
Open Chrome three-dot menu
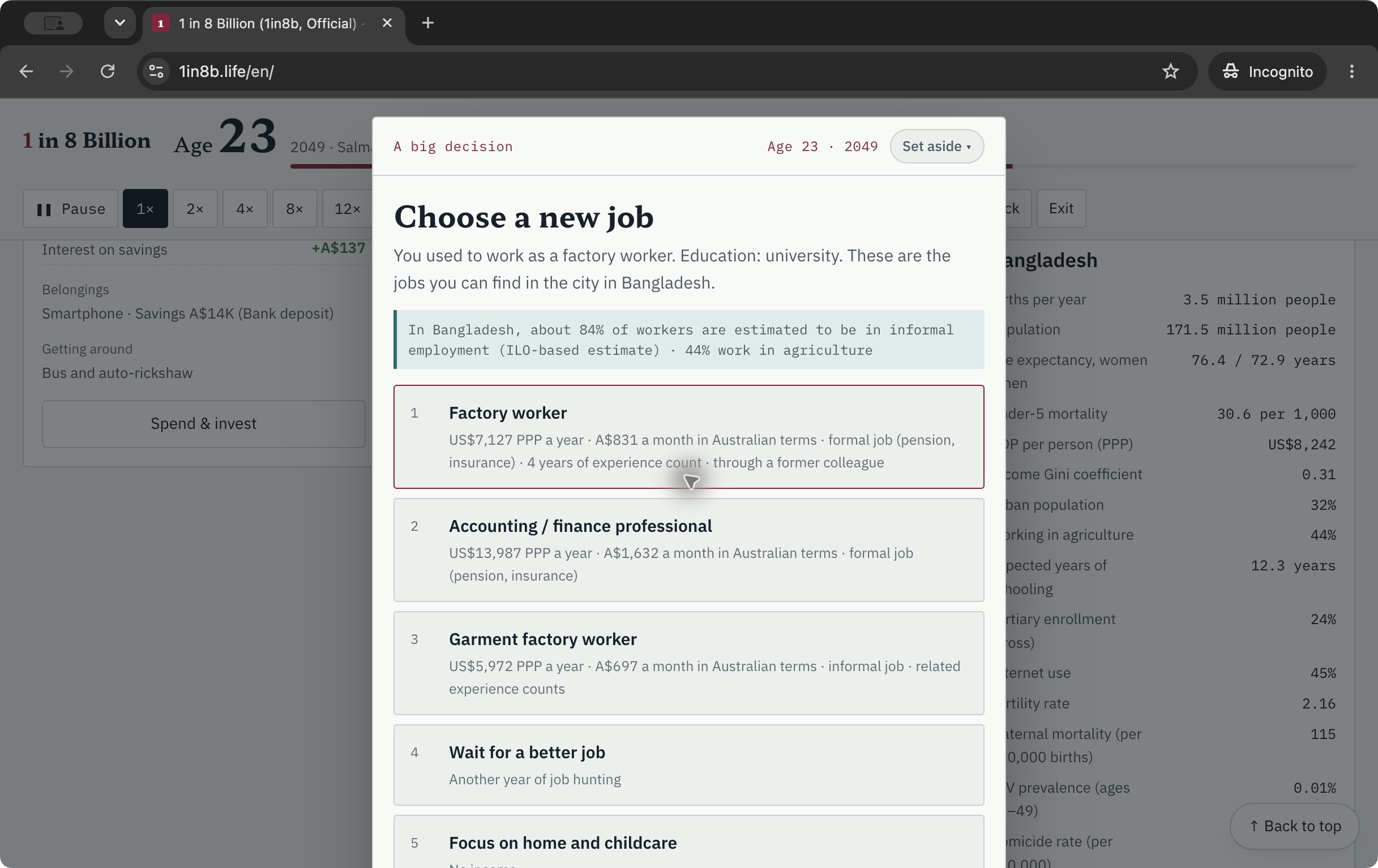coord(1352,71)
